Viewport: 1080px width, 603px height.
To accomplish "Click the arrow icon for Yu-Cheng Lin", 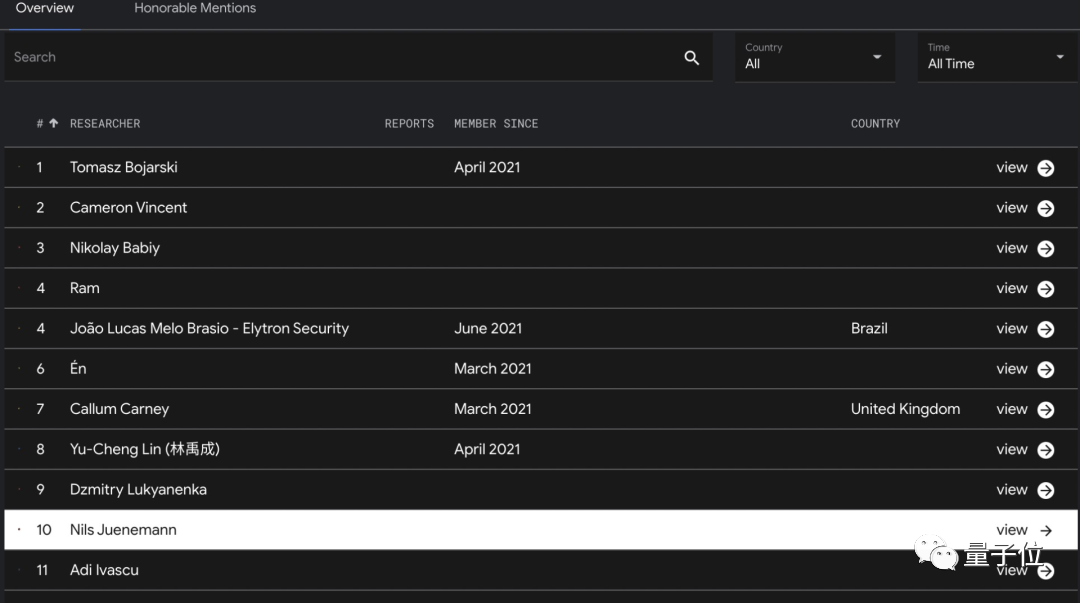I will point(1046,450).
